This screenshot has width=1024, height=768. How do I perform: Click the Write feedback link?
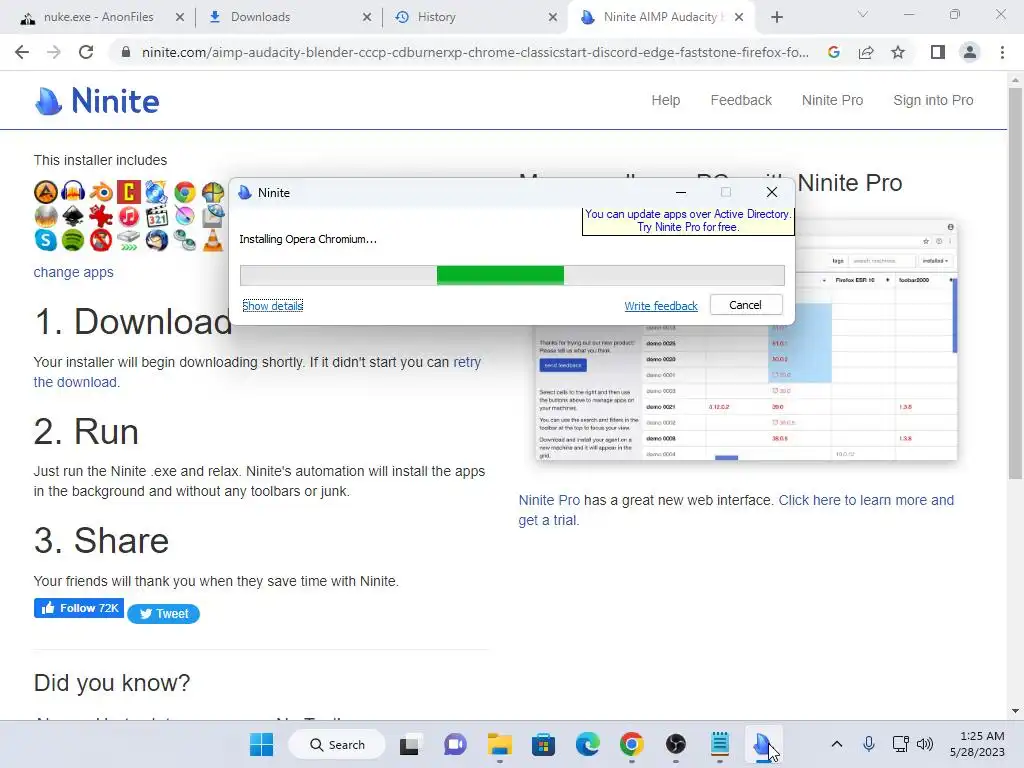click(x=661, y=306)
